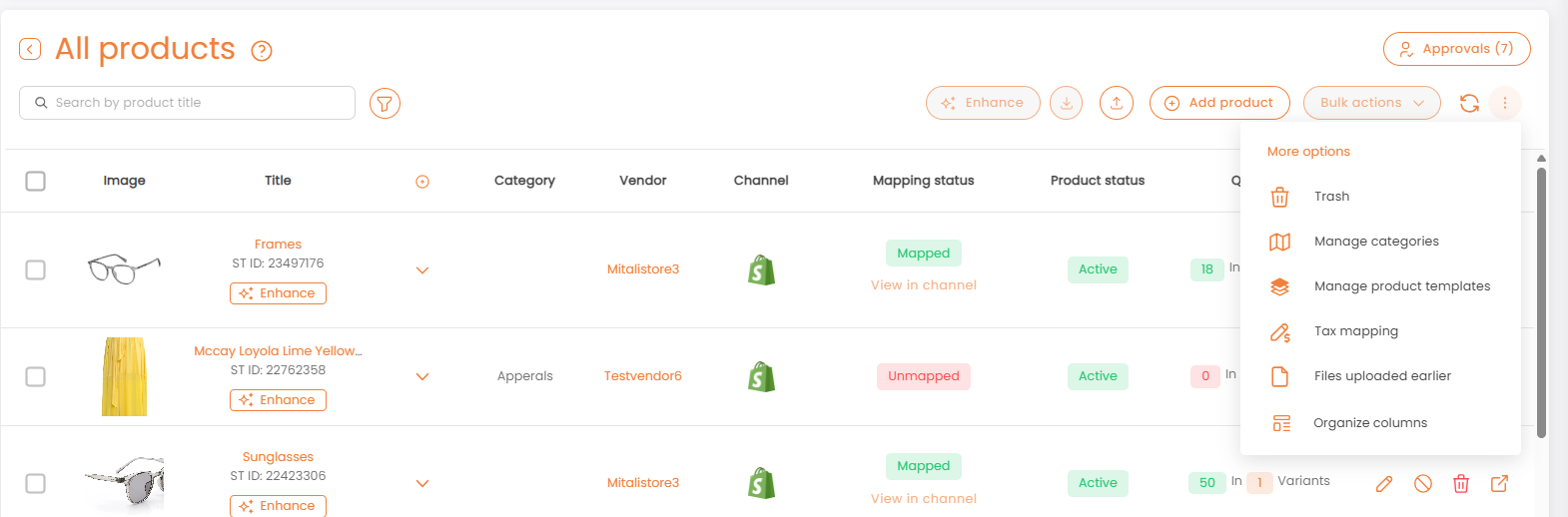Screen dimensions: 1568x517
Task: Open Mitalistore3 vendor link in Sunglasses row
Action: [x=643, y=483]
